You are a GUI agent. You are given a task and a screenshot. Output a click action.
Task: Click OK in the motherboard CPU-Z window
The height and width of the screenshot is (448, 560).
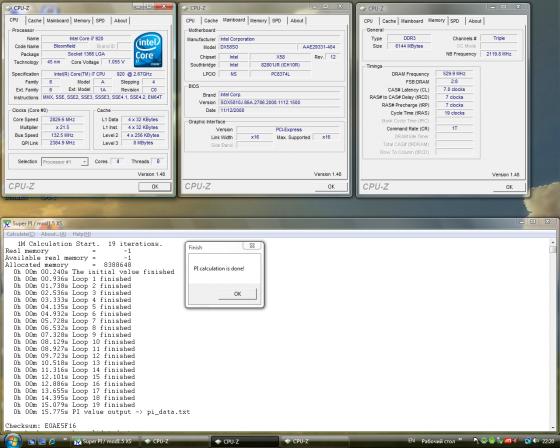pyautogui.click(x=331, y=186)
